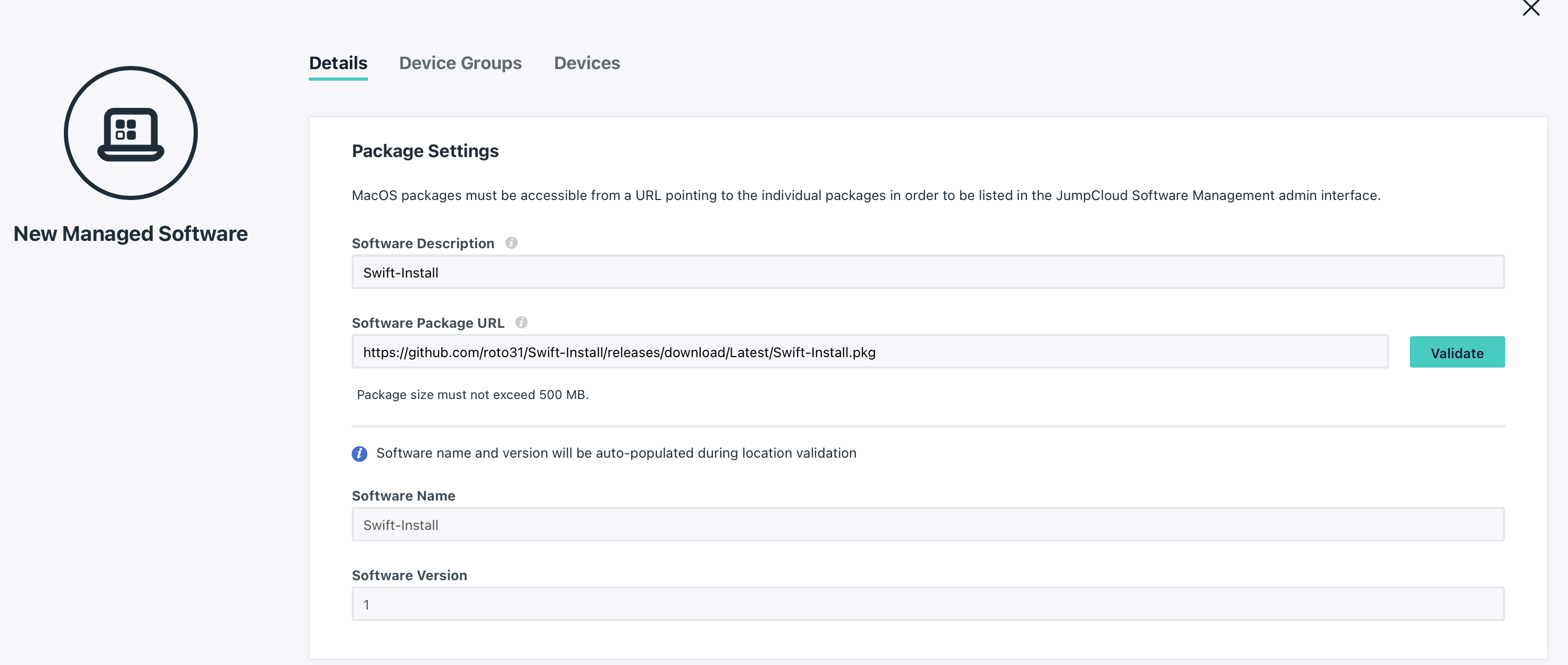Click the Software Version field
1568x665 pixels.
(x=927, y=604)
